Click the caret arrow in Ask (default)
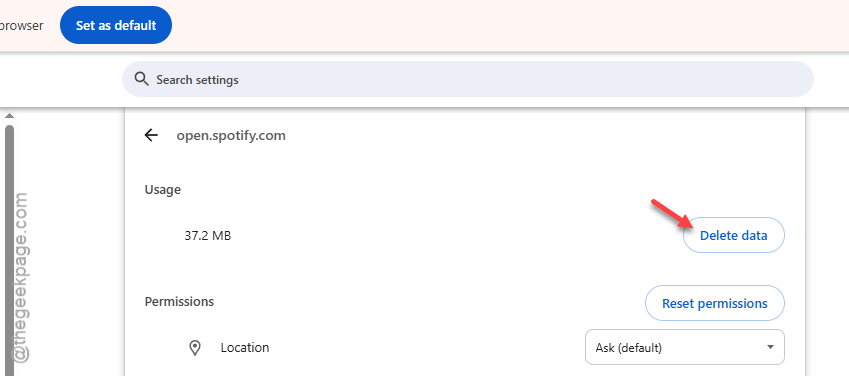The height and width of the screenshot is (376, 849). (770, 347)
